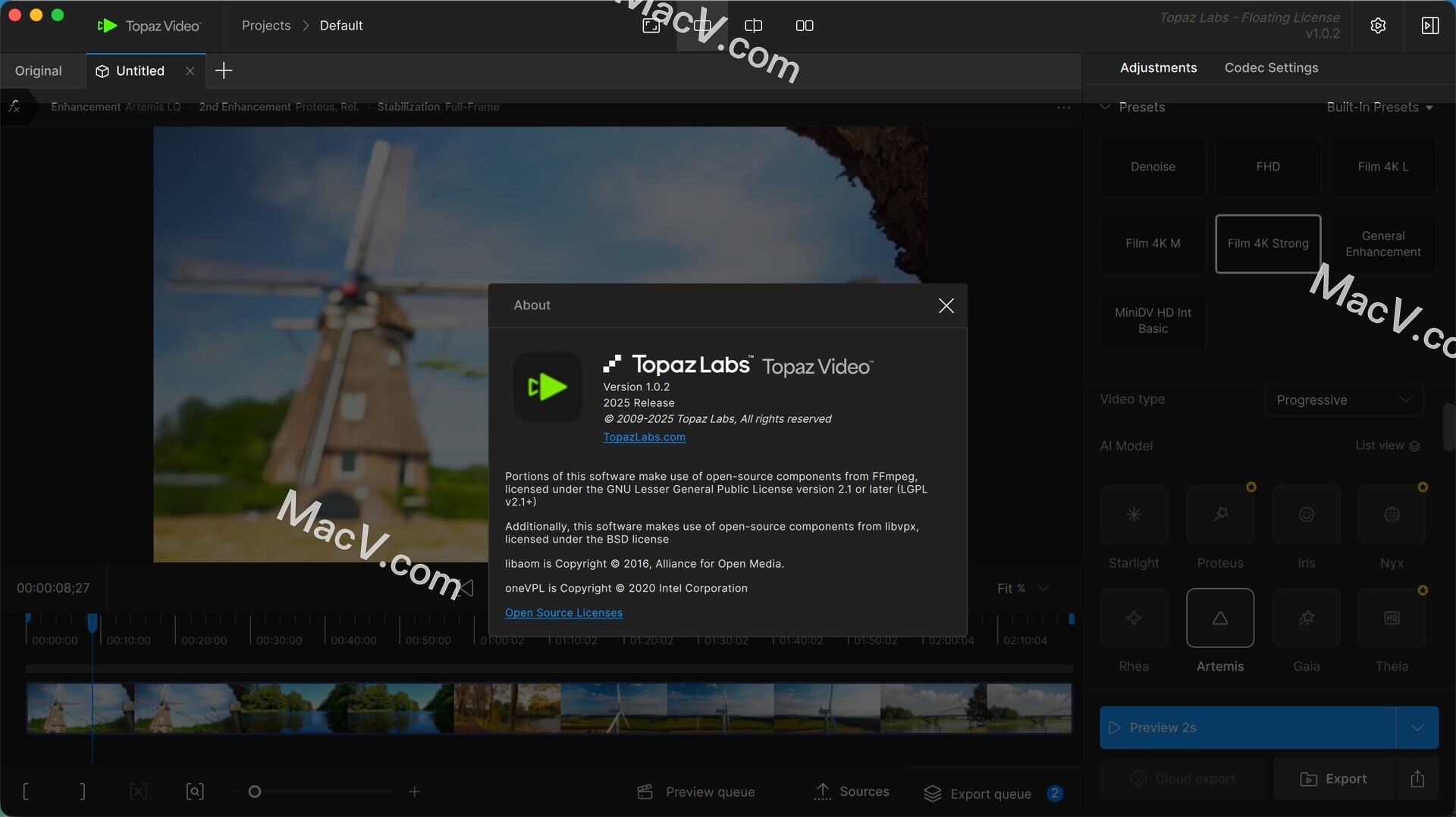1456x817 pixels.
Task: Click the set in-point bracket icon
Action: [26, 791]
